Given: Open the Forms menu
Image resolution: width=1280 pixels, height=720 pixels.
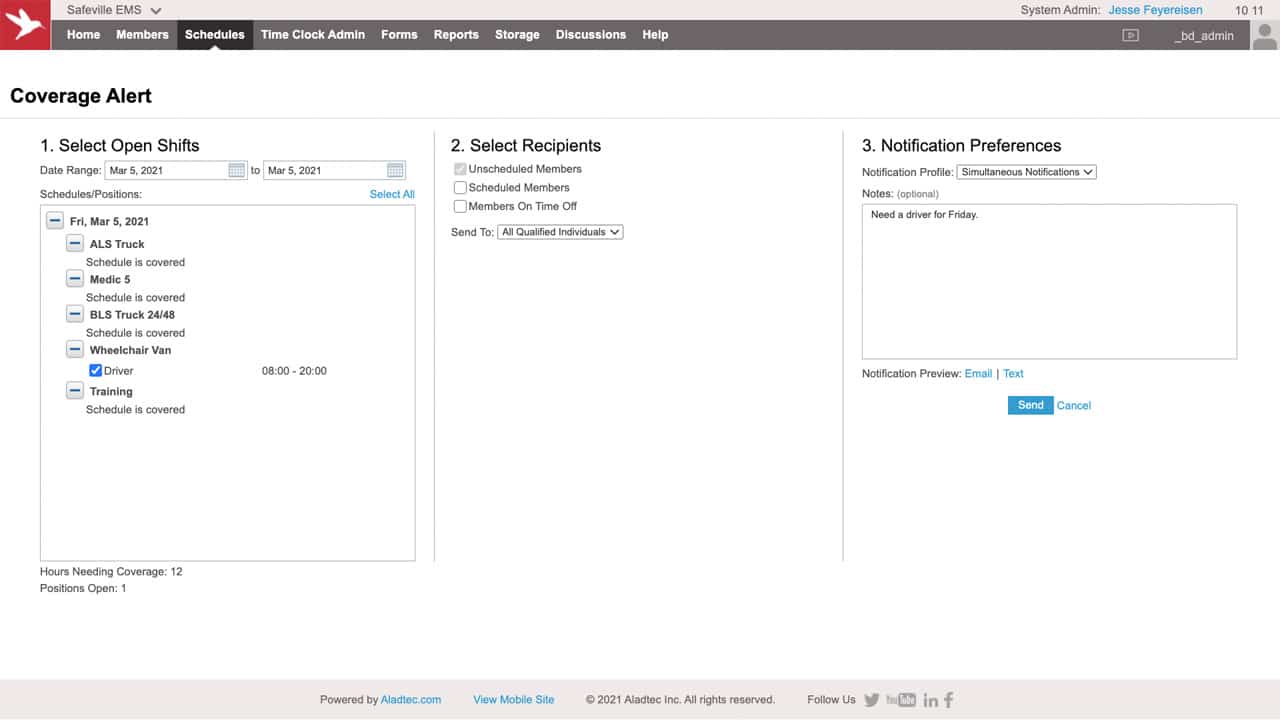Looking at the screenshot, I should click(399, 34).
